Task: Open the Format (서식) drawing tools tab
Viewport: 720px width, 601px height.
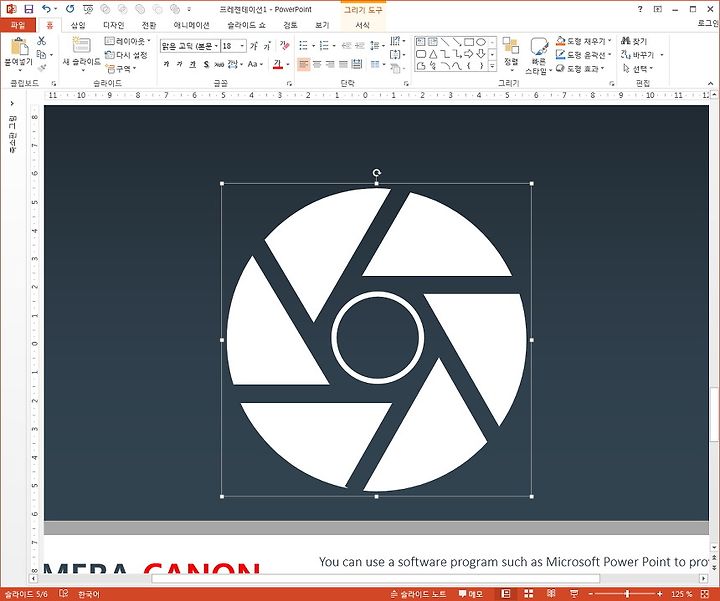Action: tap(363, 25)
